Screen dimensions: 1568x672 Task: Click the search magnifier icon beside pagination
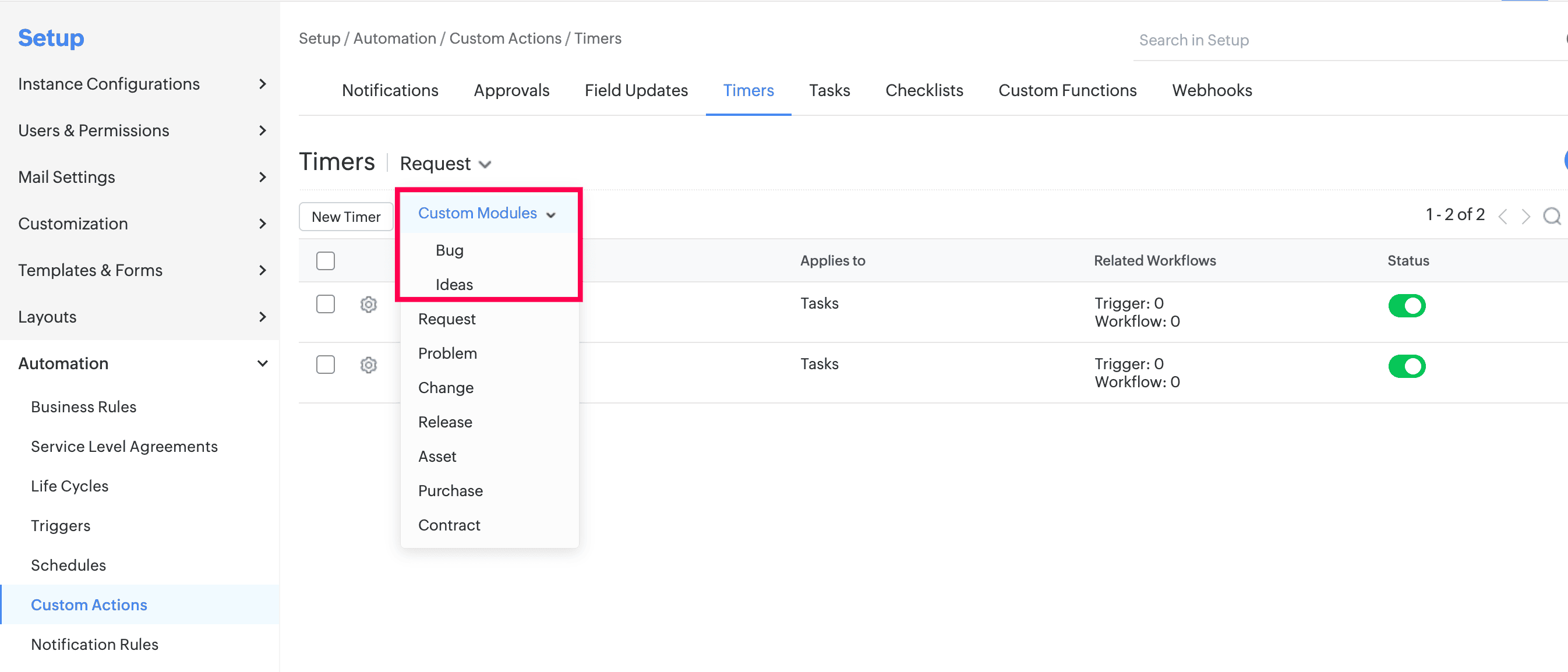tap(1552, 215)
